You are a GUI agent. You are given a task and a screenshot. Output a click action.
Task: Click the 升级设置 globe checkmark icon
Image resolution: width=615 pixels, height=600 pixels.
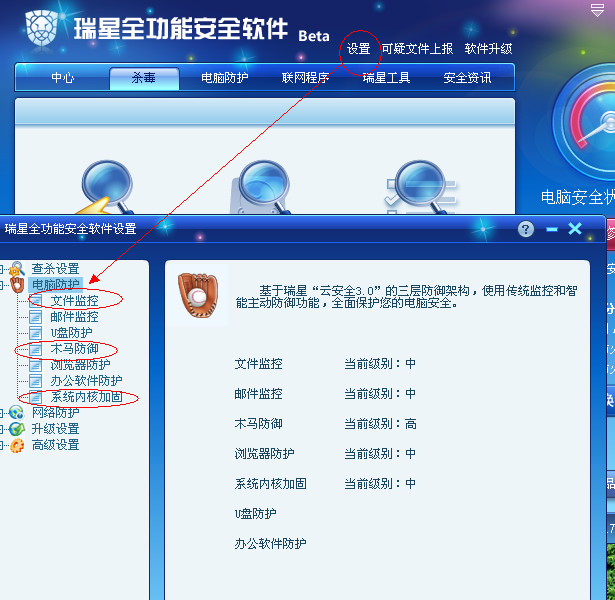[17, 429]
